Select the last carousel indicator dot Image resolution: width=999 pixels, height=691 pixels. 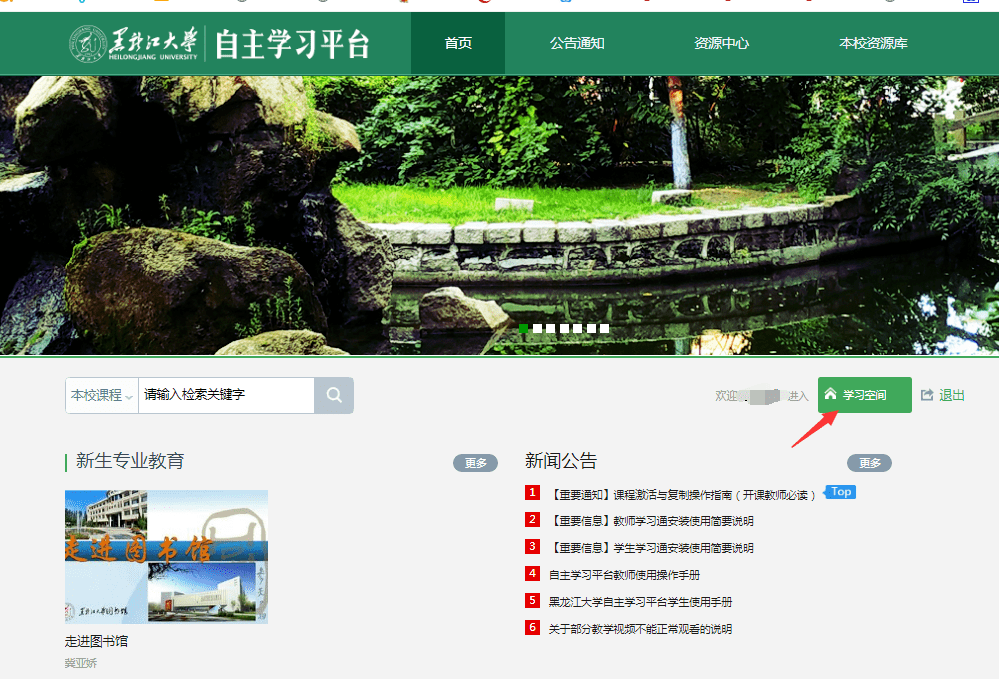[603, 327]
